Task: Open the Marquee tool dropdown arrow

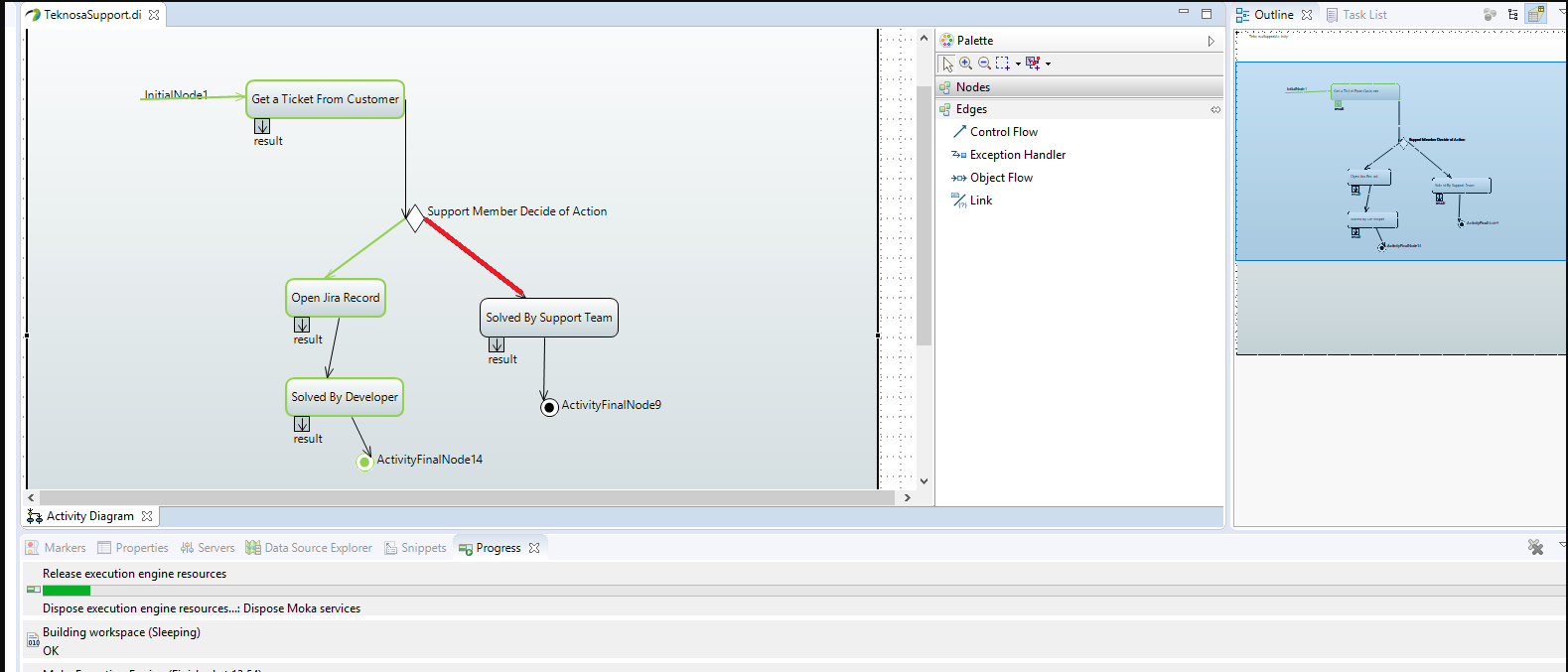Action: 1018,65
